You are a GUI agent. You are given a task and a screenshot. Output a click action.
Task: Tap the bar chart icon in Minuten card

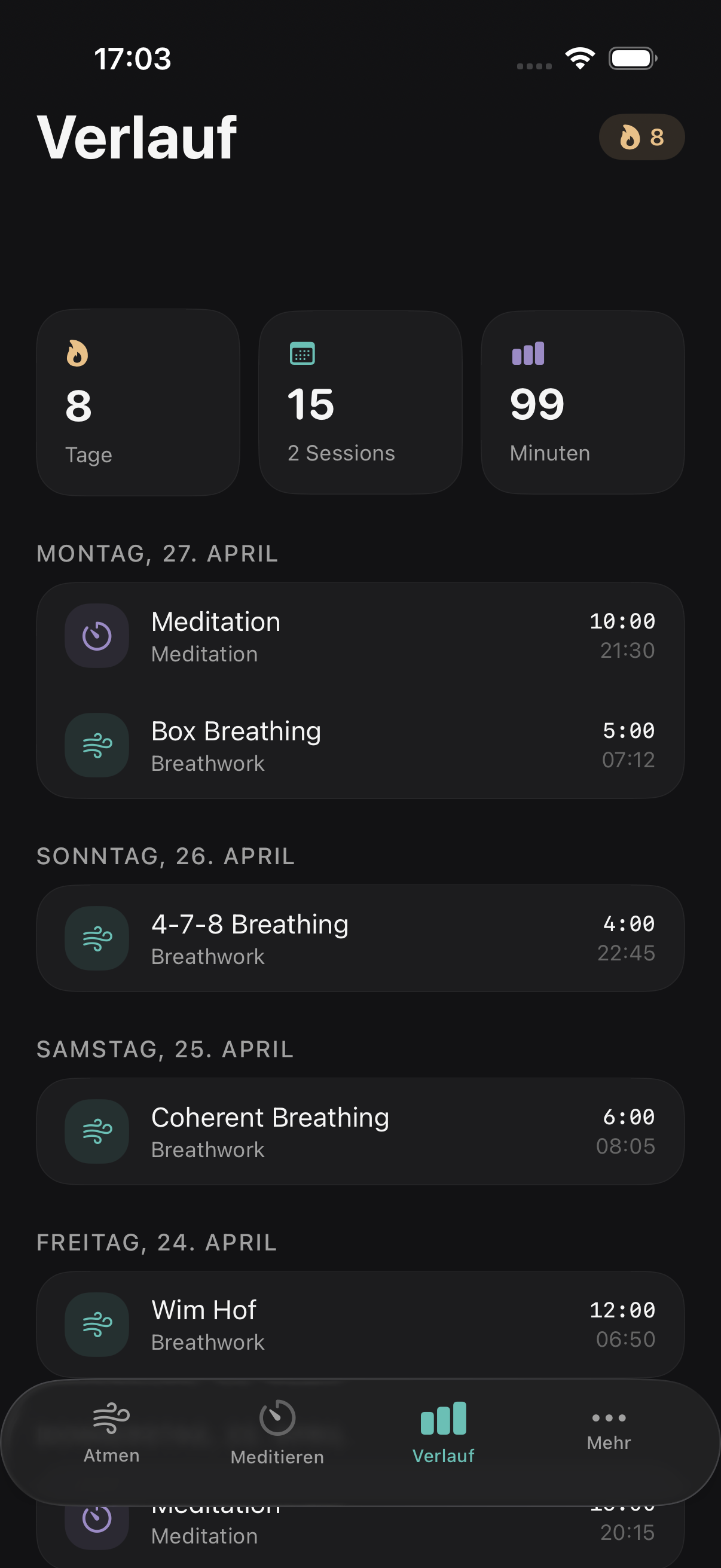[527, 353]
